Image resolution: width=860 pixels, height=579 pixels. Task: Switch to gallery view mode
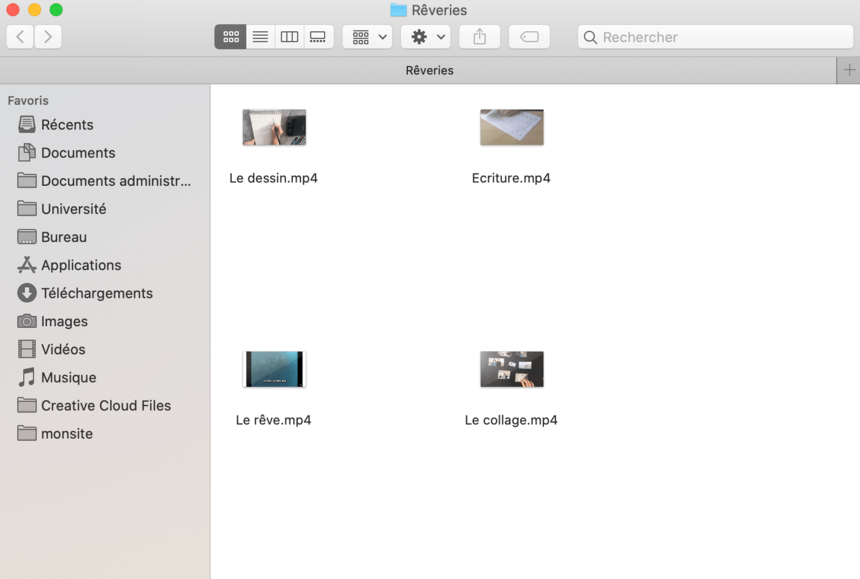[x=318, y=37]
